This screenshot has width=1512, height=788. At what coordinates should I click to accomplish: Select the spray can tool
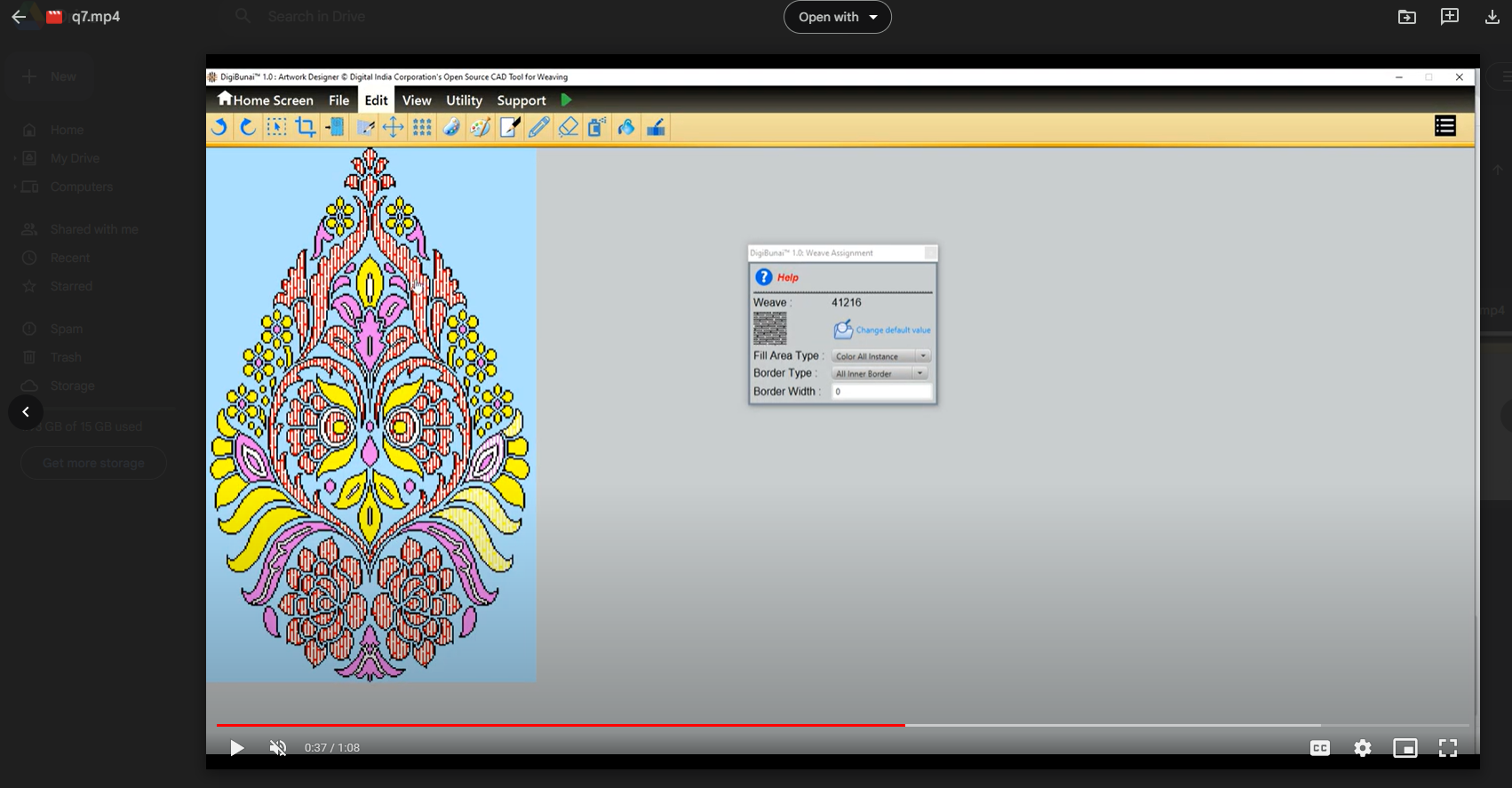click(x=597, y=127)
